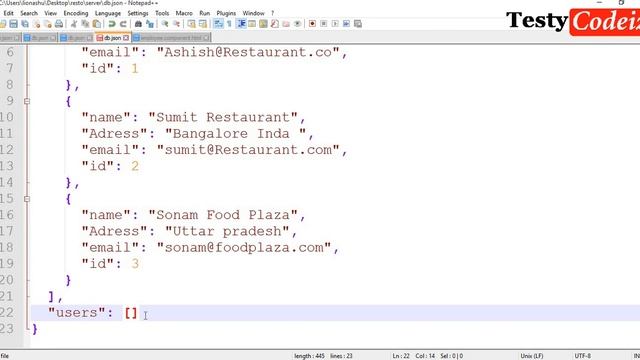Screen dimensions: 640x360
Task: Toggle synchronize horizontal scrolling icon
Action: pyautogui.click(x=203, y=24)
